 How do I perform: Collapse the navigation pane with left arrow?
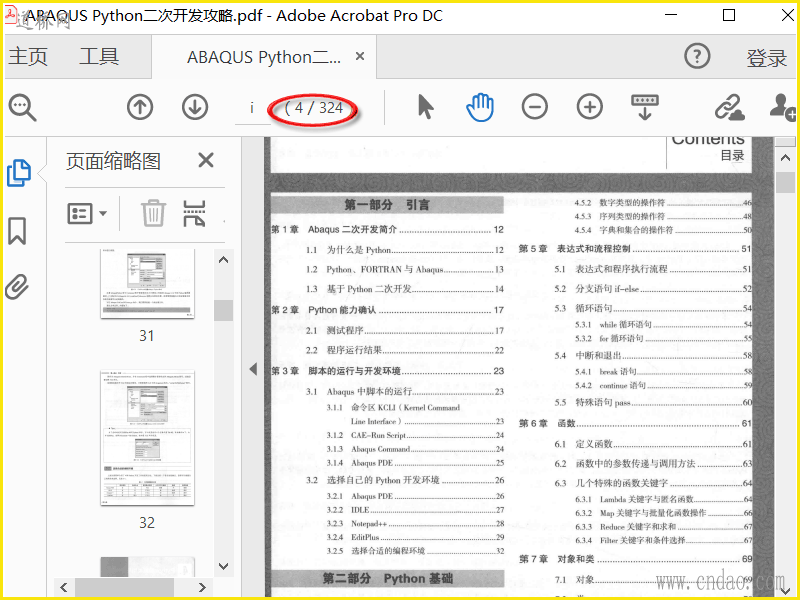253,369
